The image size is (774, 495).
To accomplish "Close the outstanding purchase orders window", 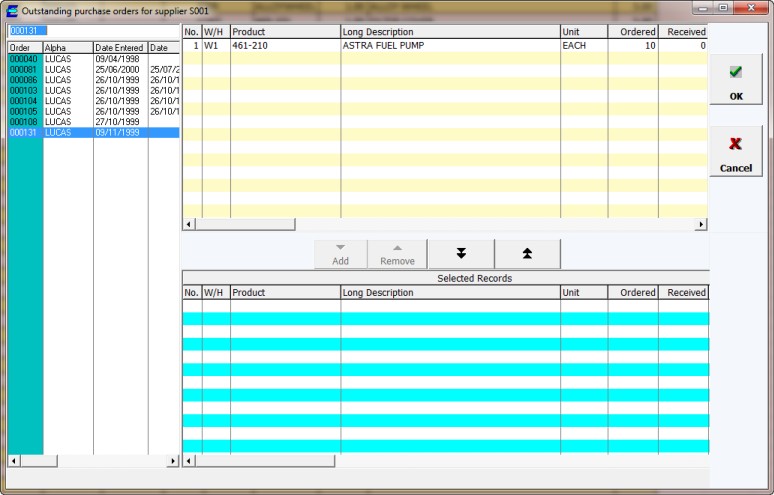I will pos(751,8).
